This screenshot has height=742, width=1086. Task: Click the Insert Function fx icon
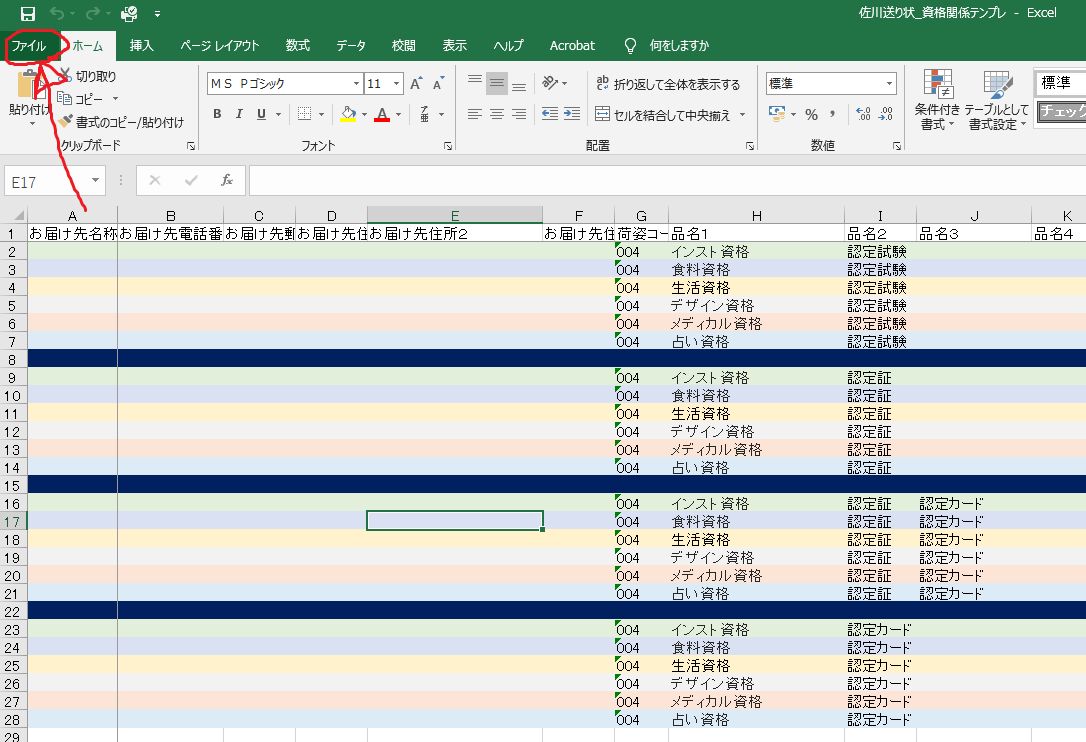tap(227, 180)
